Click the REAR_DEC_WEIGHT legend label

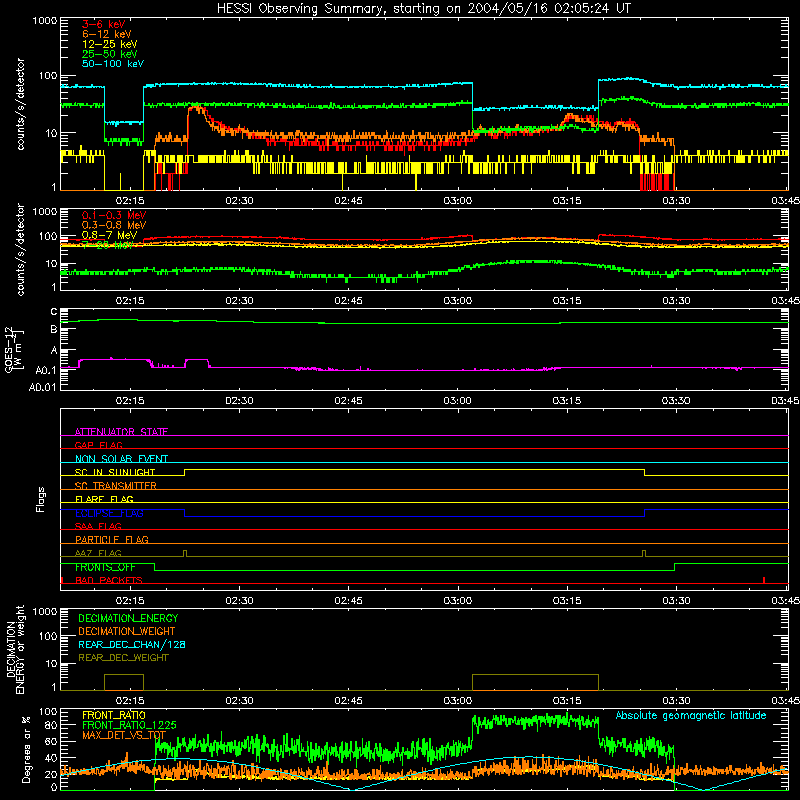pyautogui.click(x=123, y=658)
